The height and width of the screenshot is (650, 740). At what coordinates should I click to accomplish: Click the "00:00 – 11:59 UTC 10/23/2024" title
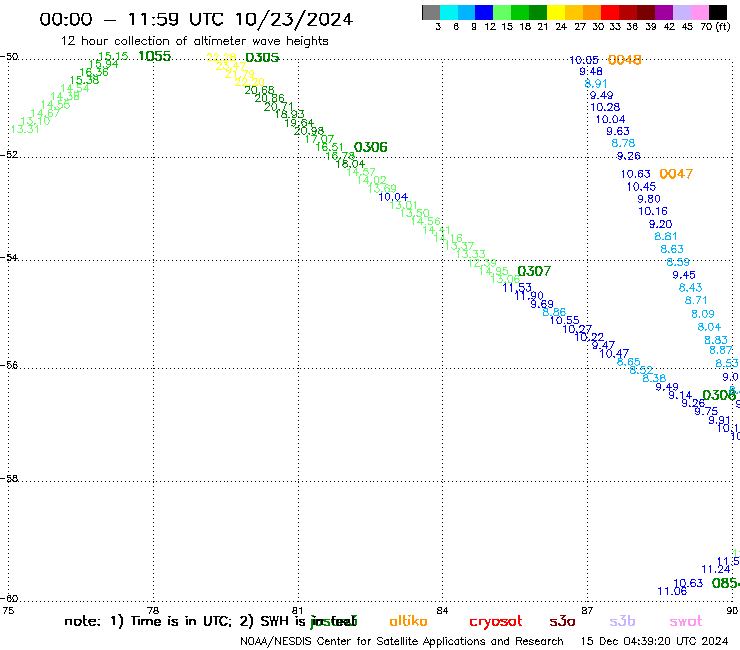[x=196, y=19]
